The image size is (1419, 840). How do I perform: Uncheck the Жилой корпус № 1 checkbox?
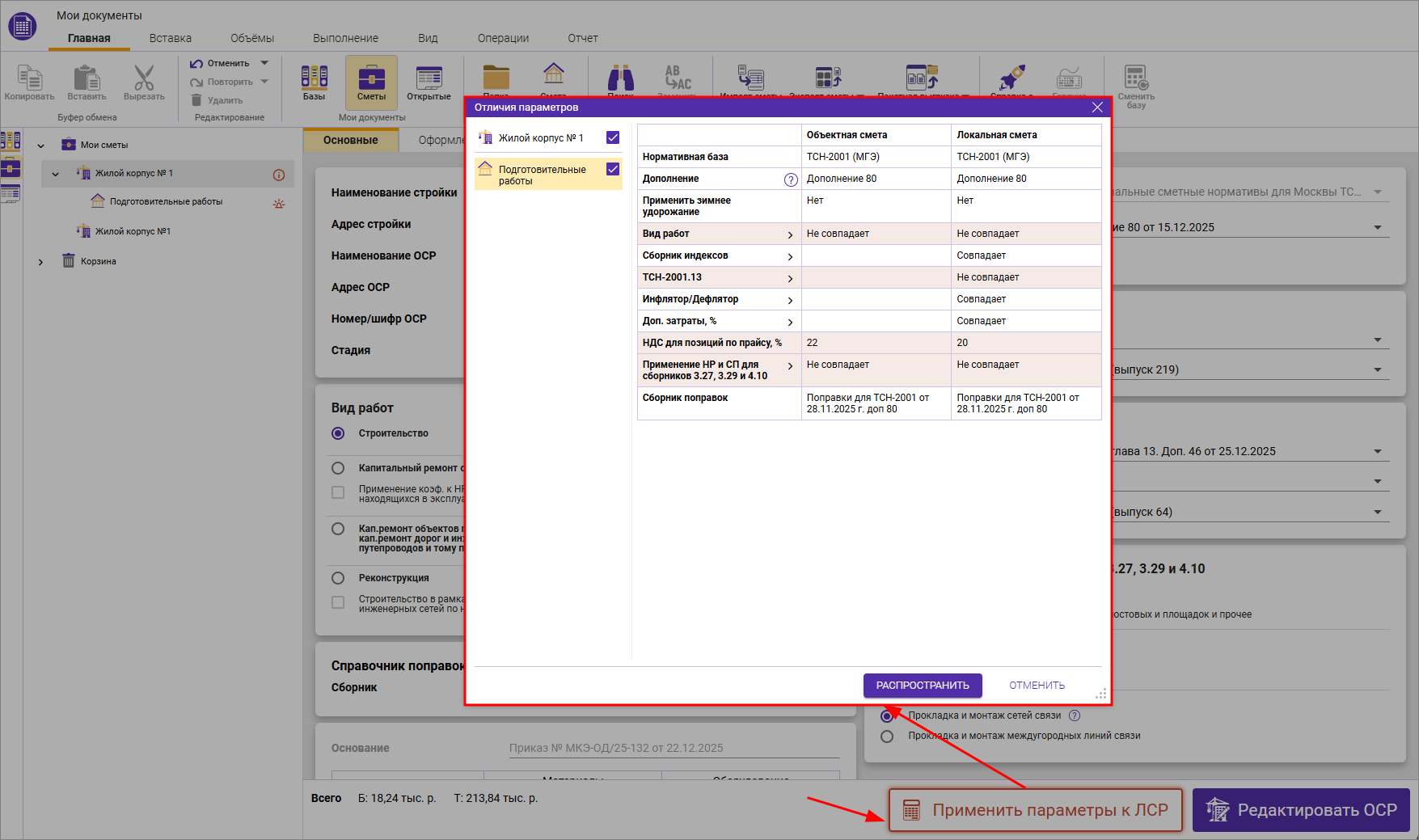613,138
